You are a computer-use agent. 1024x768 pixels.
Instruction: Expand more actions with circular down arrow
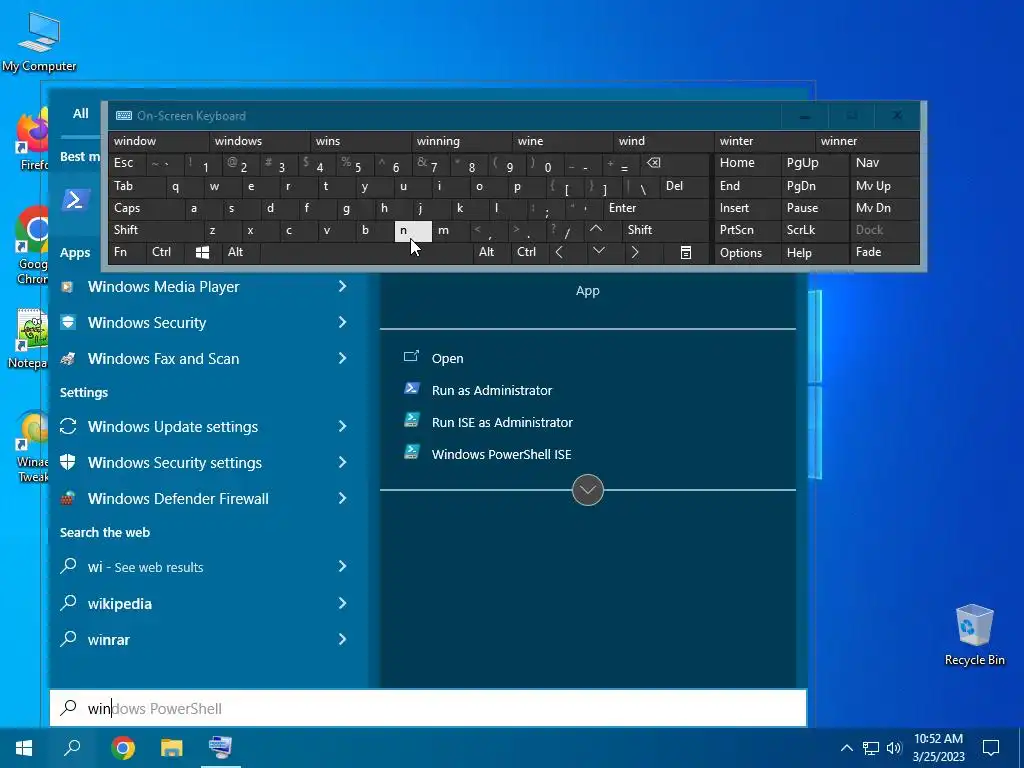coord(588,490)
